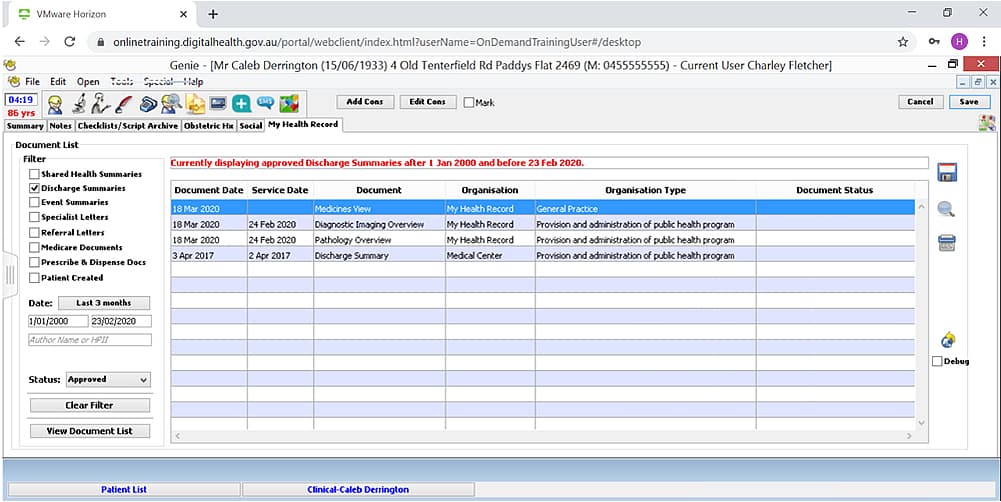Viewport: 1001px width, 502px height.
Task: Click the red quill pen icon
Action: click(x=122, y=103)
